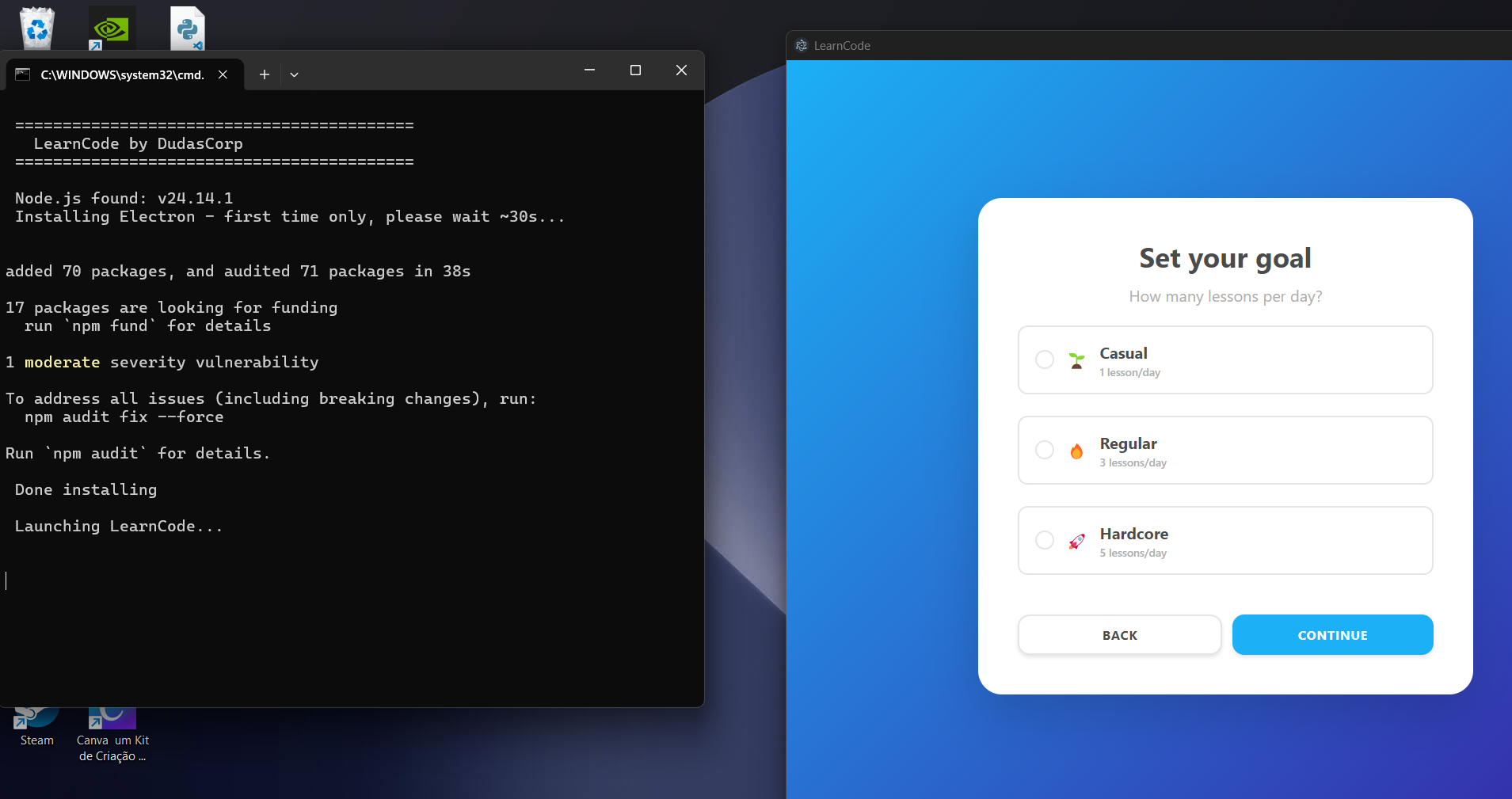Click the 'Regular' option label
The image size is (1512, 799).
point(1129,443)
